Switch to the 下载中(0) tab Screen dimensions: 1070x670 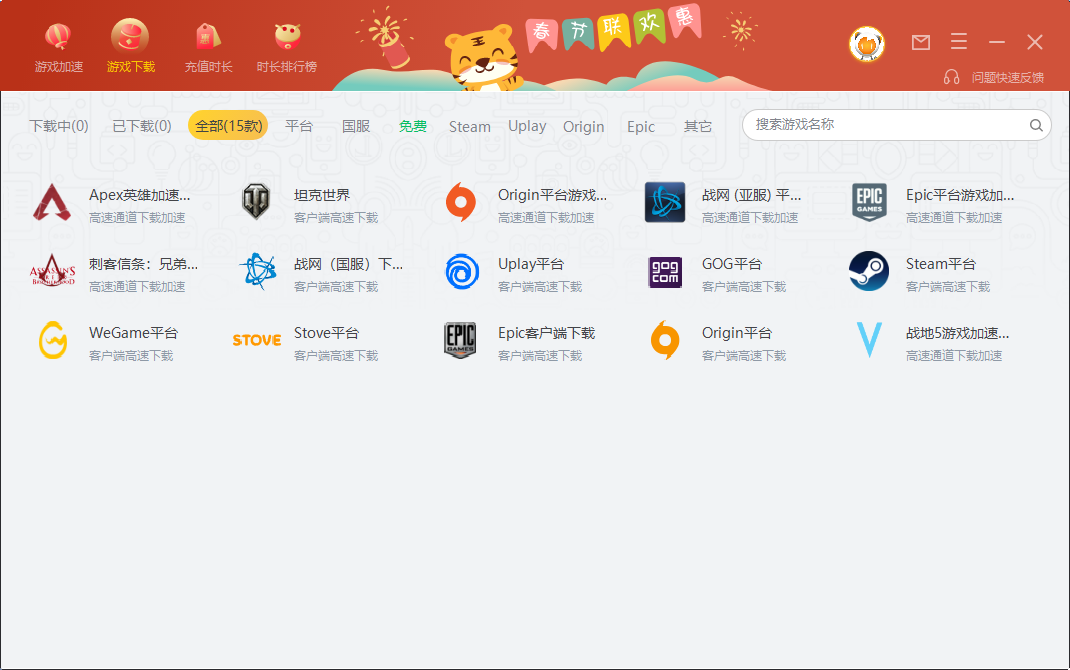(59, 126)
